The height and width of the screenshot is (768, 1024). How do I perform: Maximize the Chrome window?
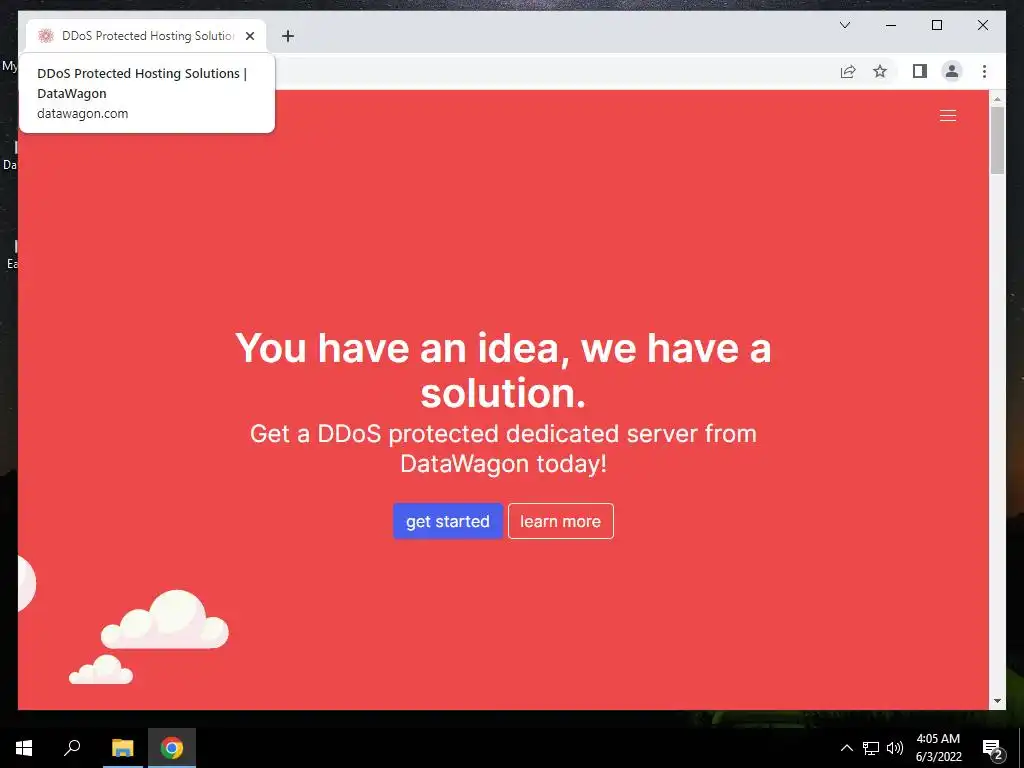[x=936, y=25]
